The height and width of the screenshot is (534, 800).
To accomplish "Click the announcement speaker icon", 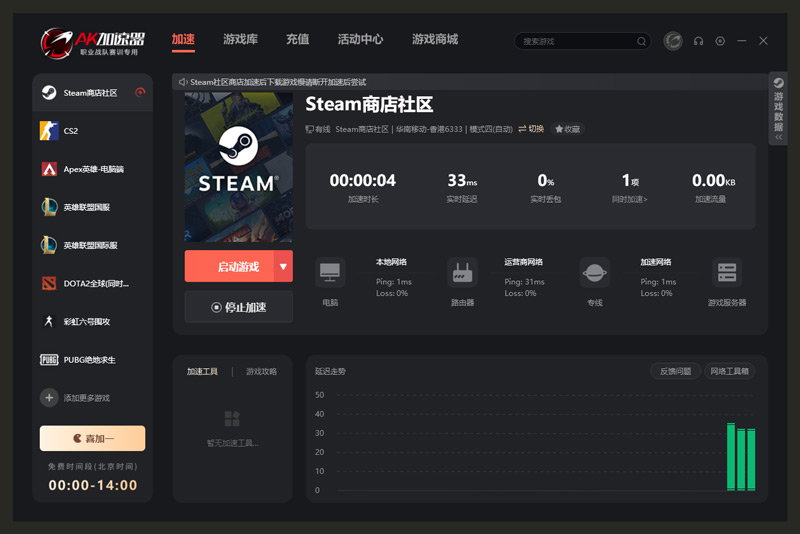I will 183,82.
